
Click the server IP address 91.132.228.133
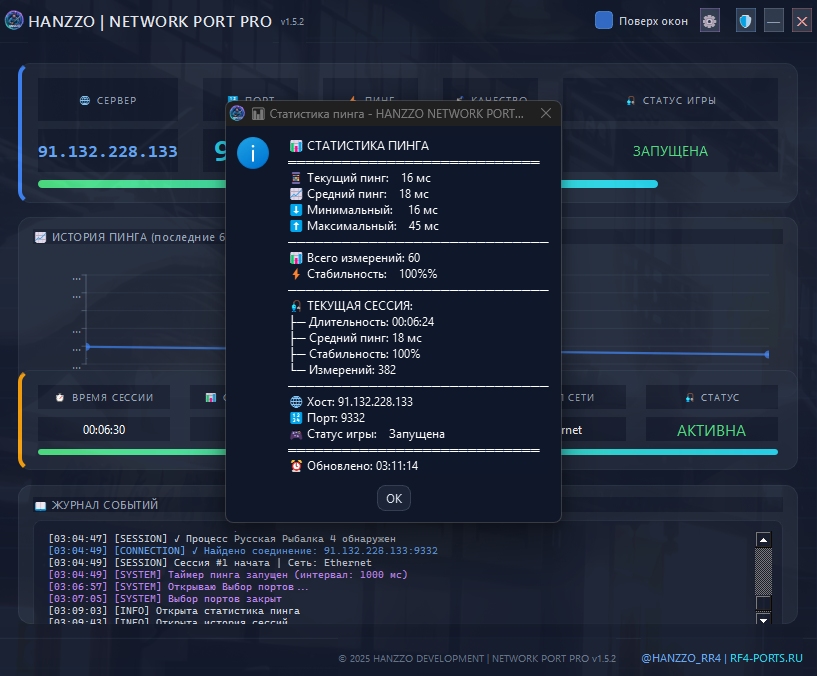(108, 152)
